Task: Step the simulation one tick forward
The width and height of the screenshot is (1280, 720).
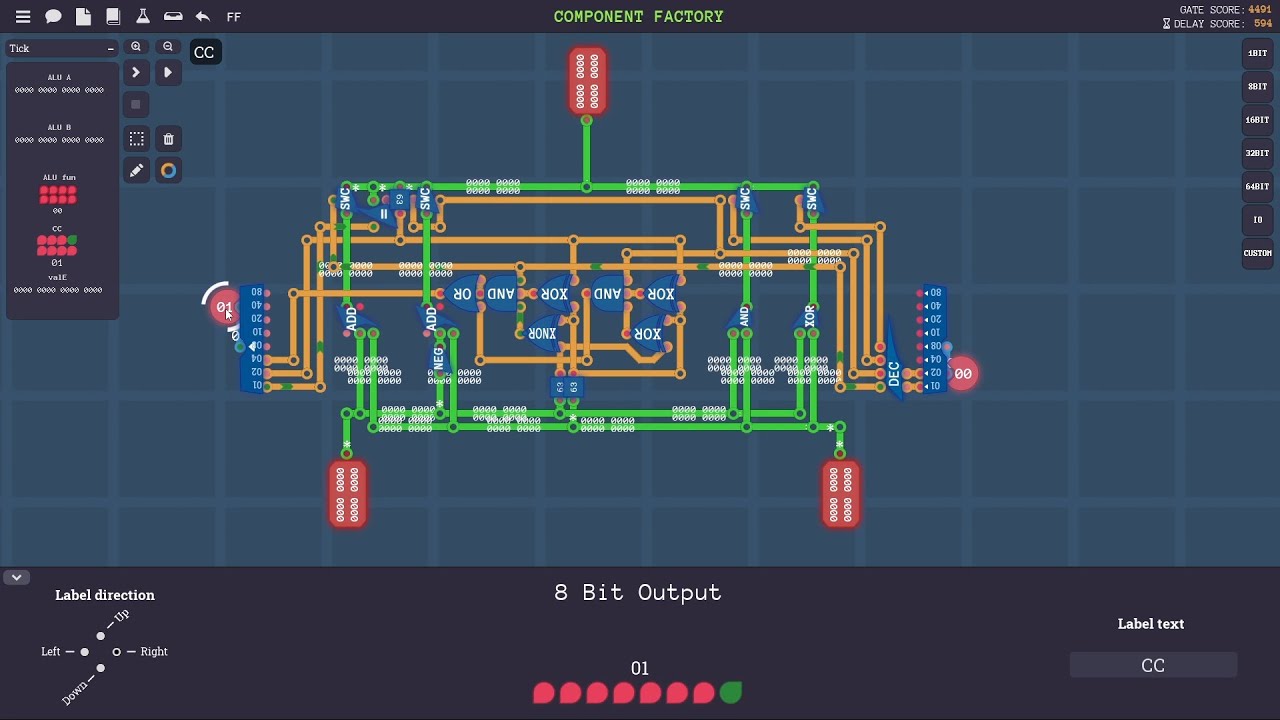Action: (x=136, y=72)
